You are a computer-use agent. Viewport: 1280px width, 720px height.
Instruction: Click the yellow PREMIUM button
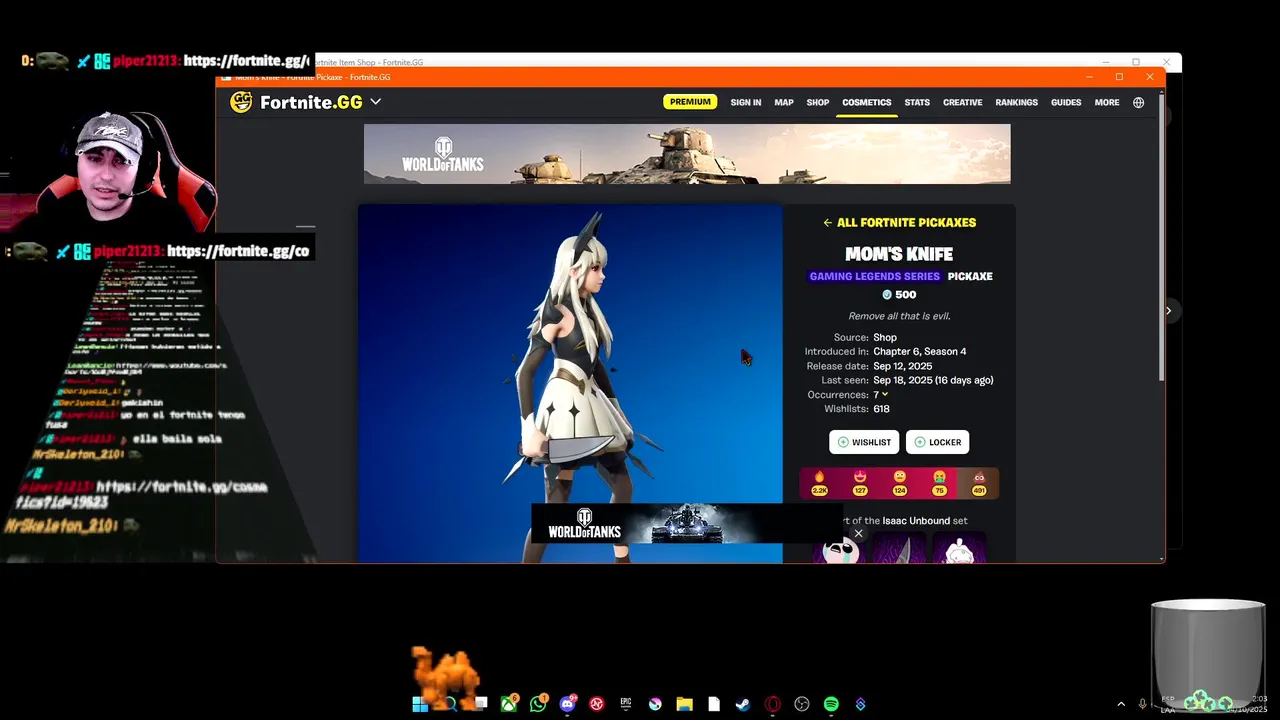690,102
